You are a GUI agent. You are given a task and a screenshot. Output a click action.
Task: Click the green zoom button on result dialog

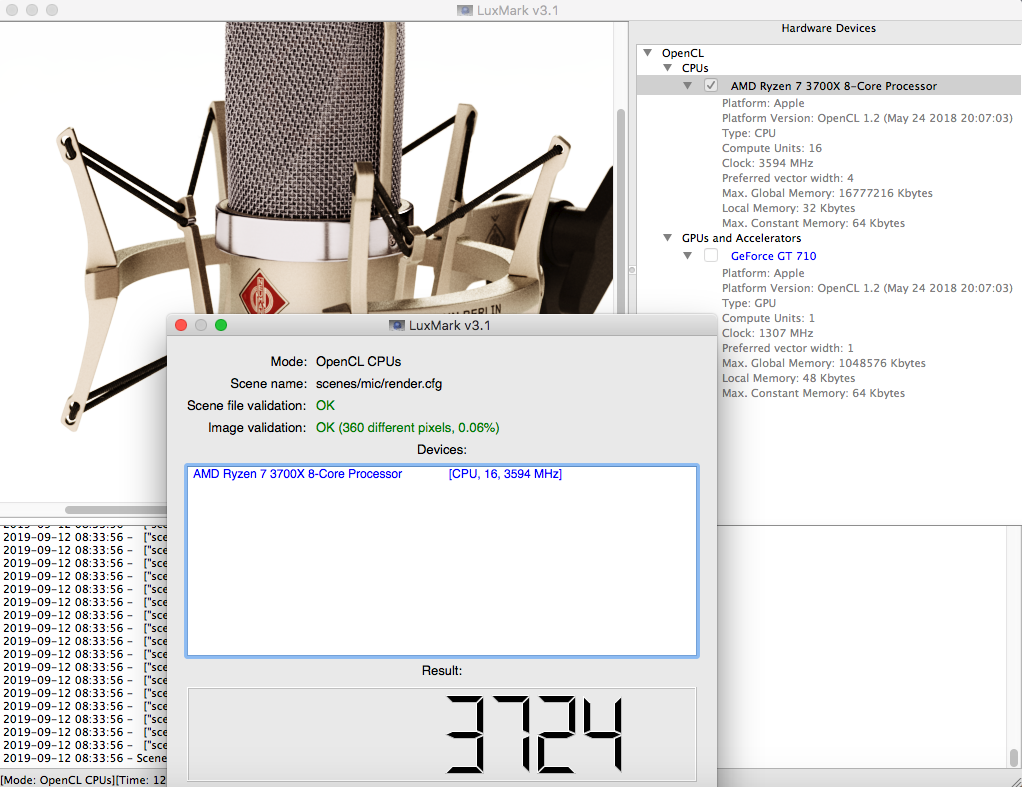221,325
